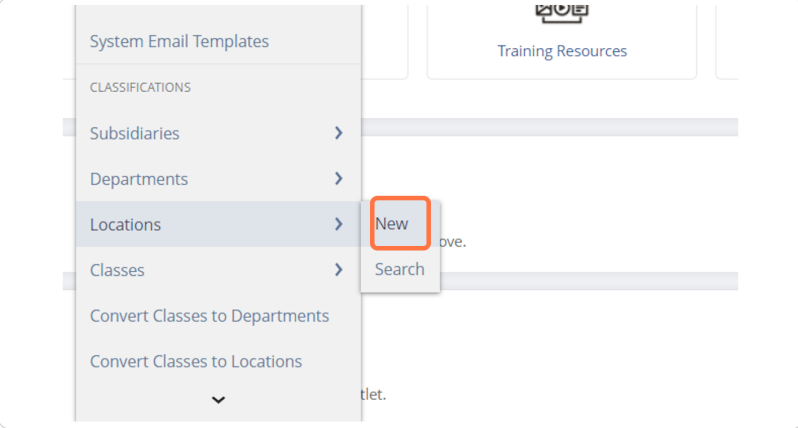Choose Search from the Locations submenu

coord(400,269)
